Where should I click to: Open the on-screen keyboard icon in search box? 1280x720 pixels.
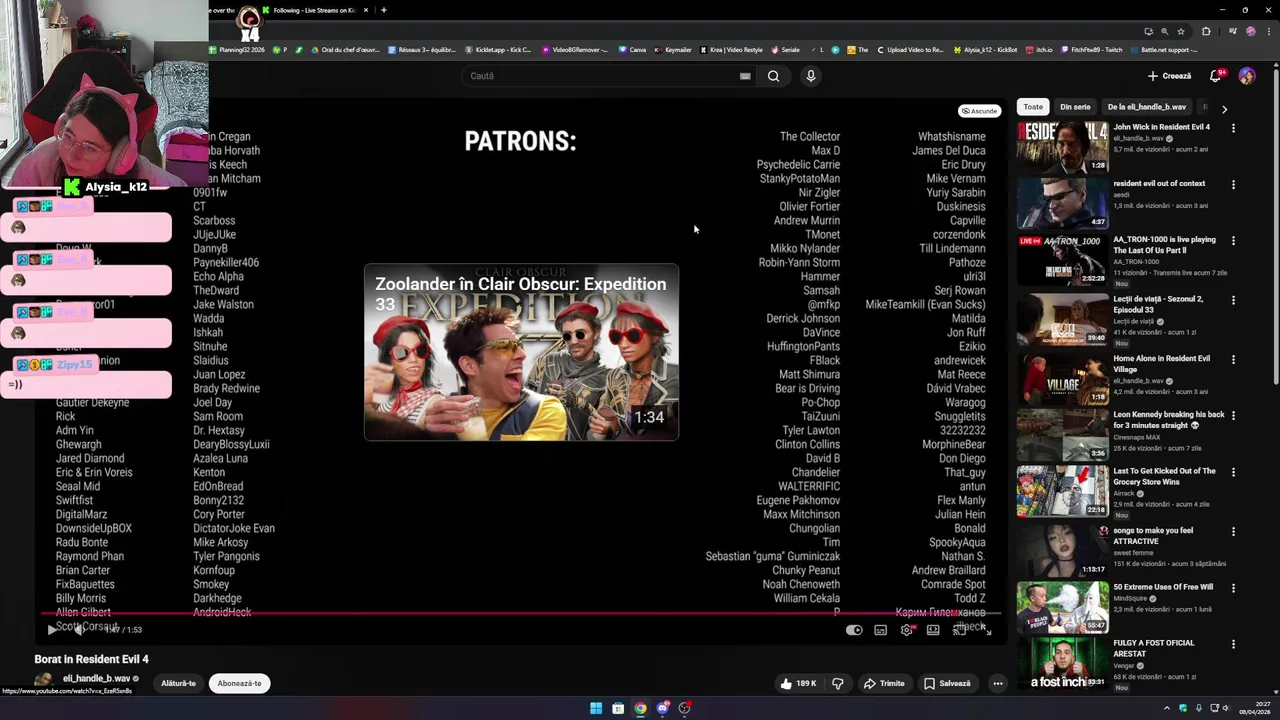(x=745, y=76)
